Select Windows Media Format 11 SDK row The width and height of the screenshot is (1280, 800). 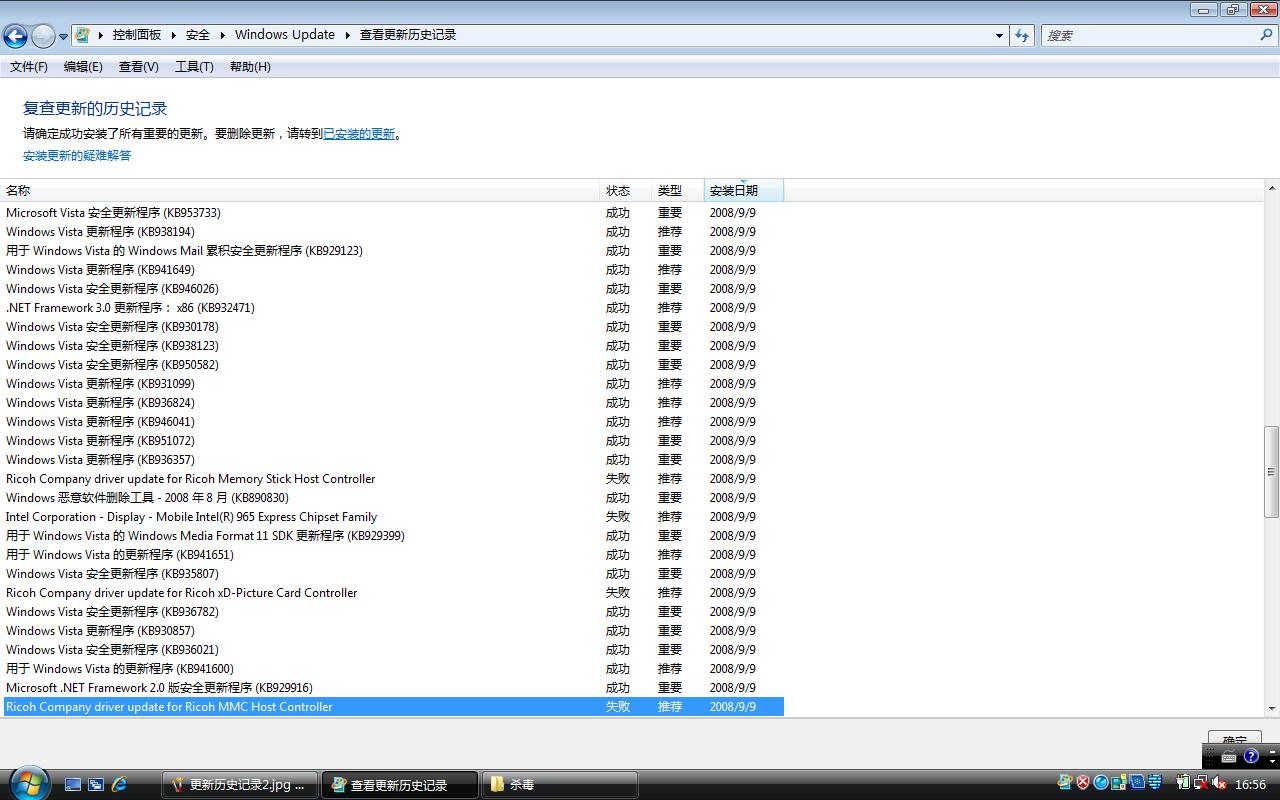(x=393, y=536)
